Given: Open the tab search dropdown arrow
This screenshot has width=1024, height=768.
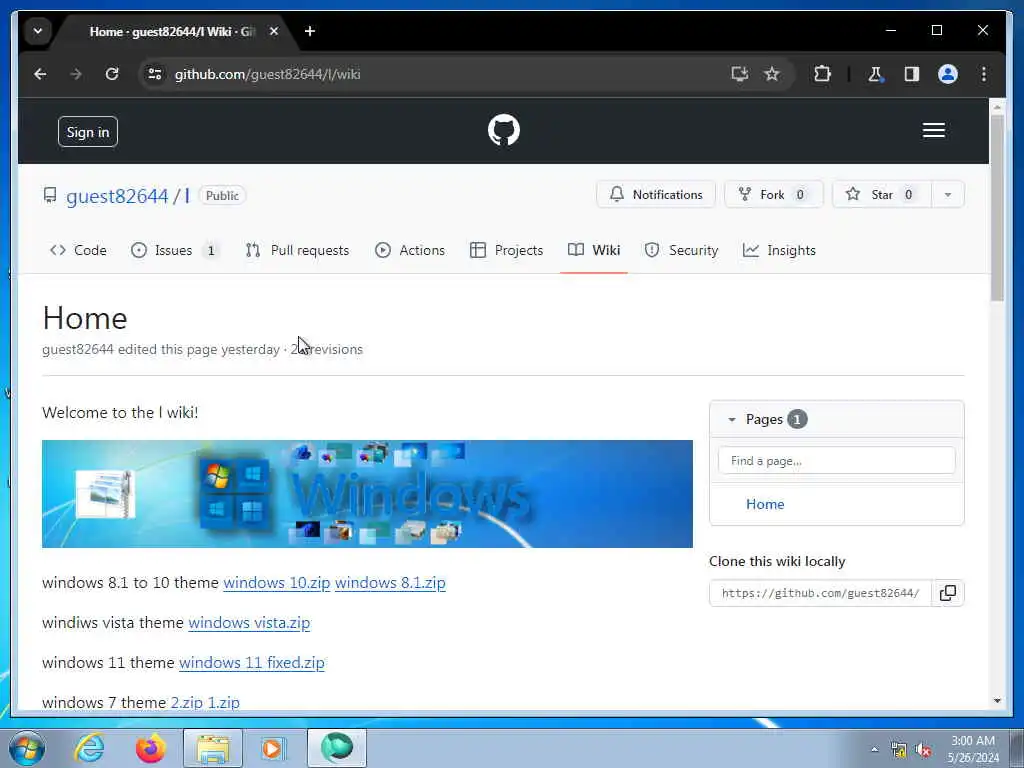Looking at the screenshot, I should pos(38,31).
